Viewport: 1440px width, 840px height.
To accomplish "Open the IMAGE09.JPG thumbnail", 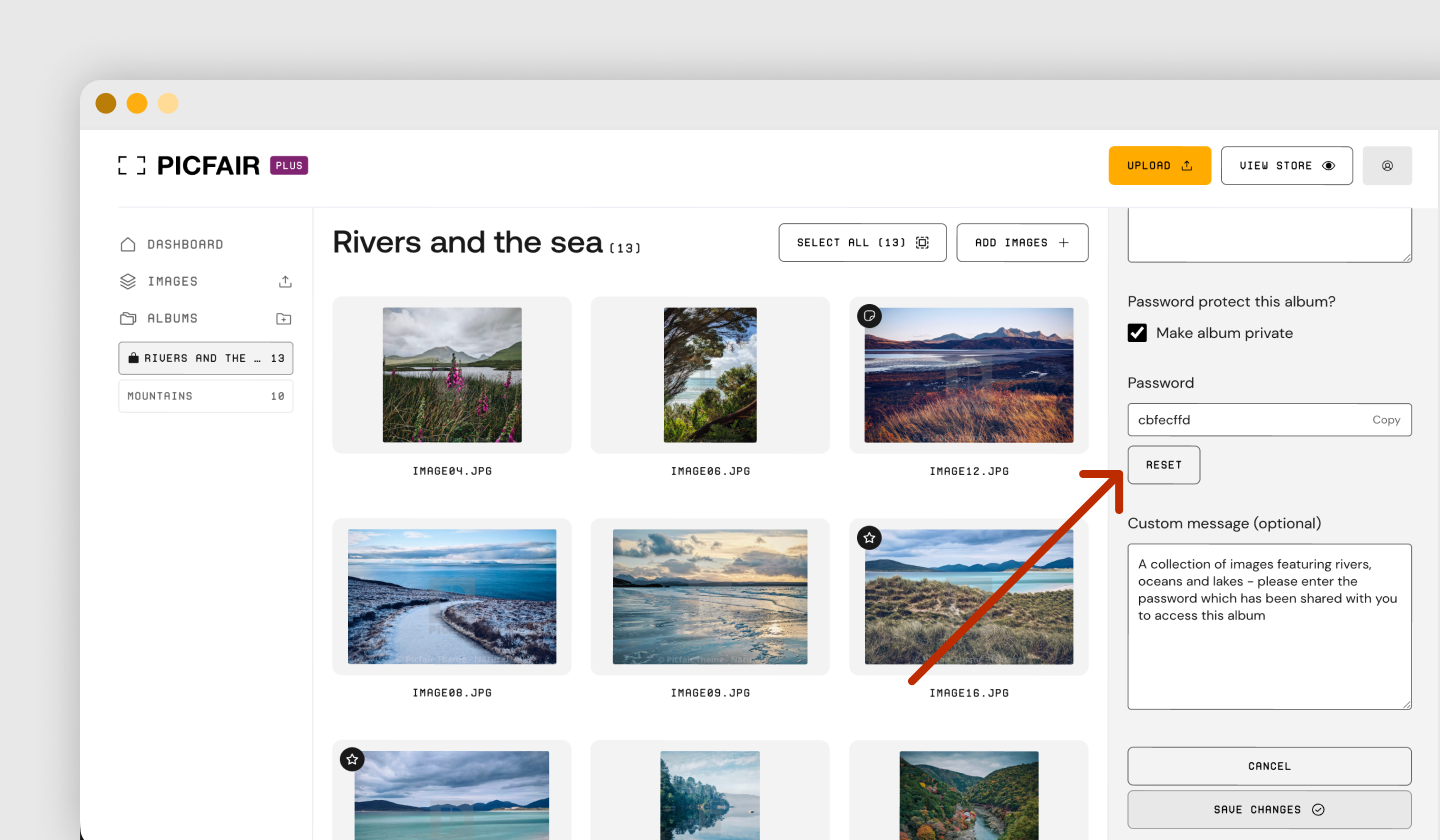I will click(x=710, y=597).
